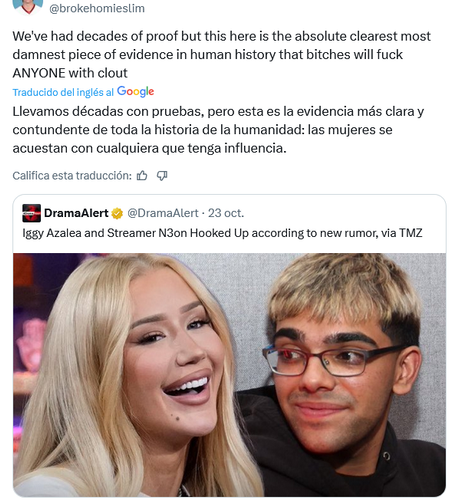Click the Google logo

coord(136,91)
